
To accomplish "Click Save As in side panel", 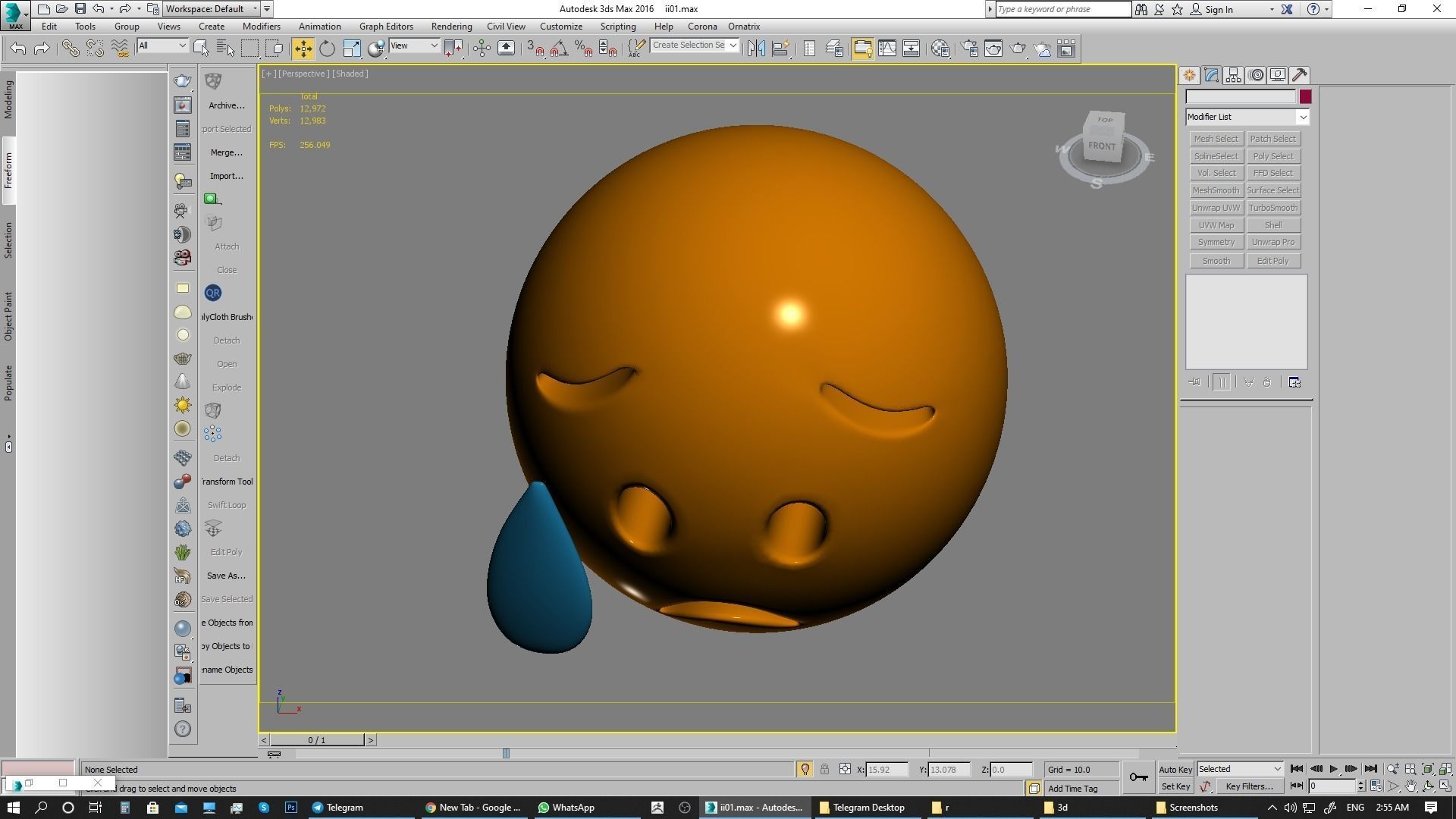I will [x=226, y=576].
